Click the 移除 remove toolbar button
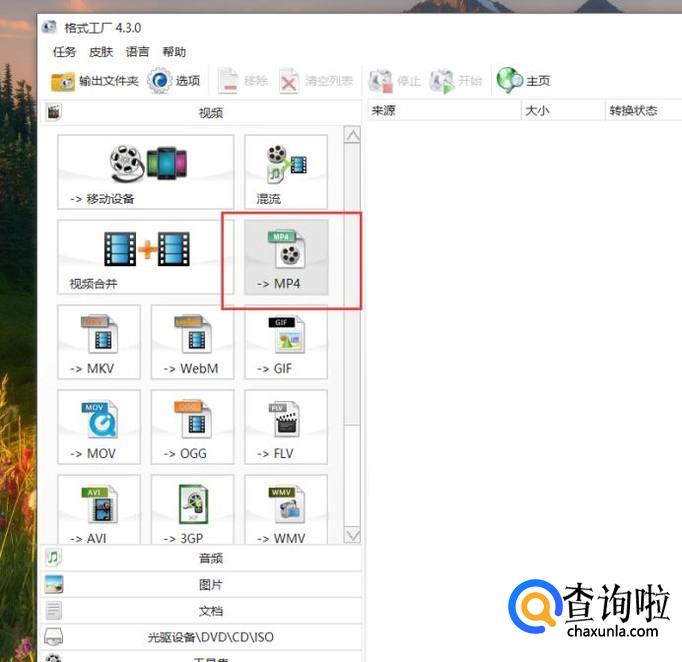 click(x=243, y=81)
